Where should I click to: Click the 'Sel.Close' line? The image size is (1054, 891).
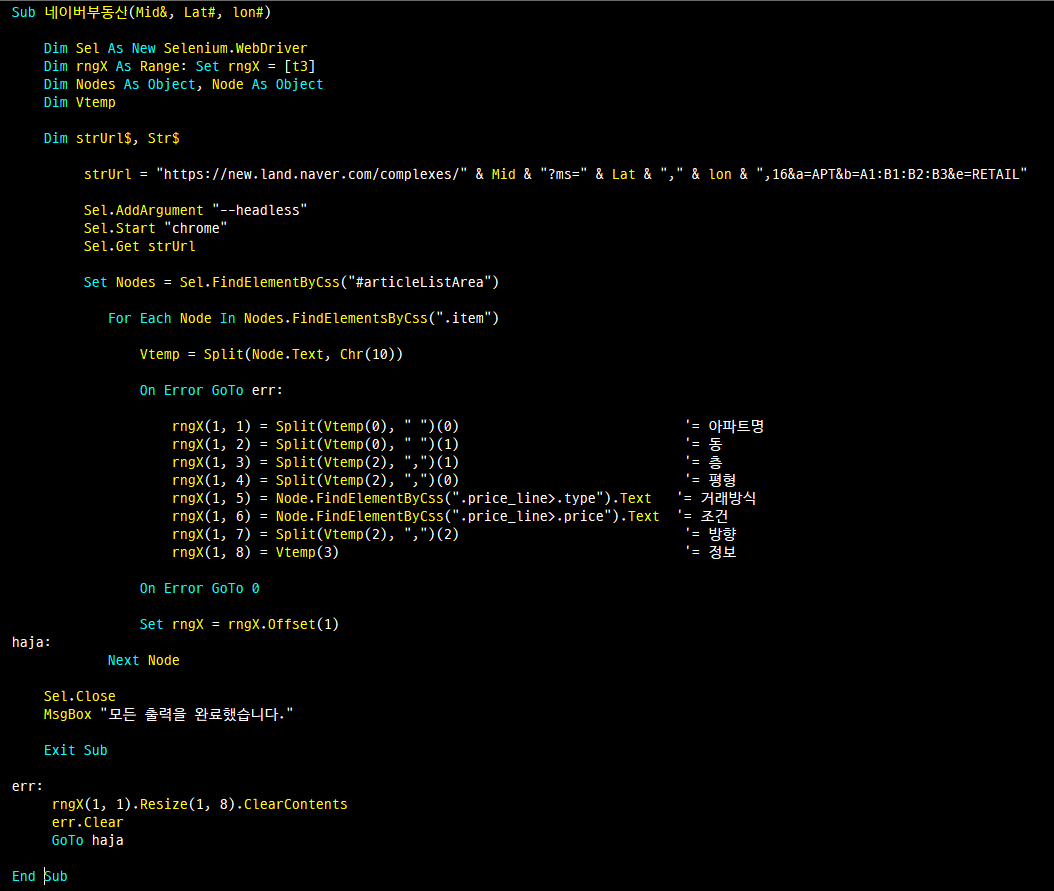click(79, 696)
